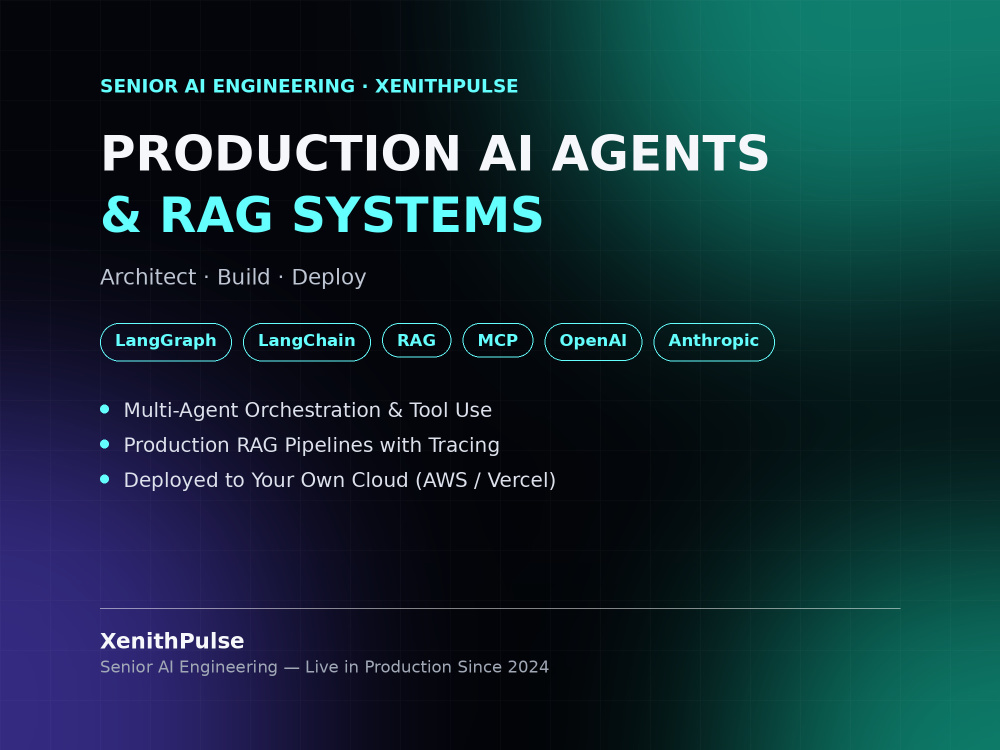The image size is (1000, 750).
Task: Click the RAG tag pill
Action: pyautogui.click(x=416, y=341)
